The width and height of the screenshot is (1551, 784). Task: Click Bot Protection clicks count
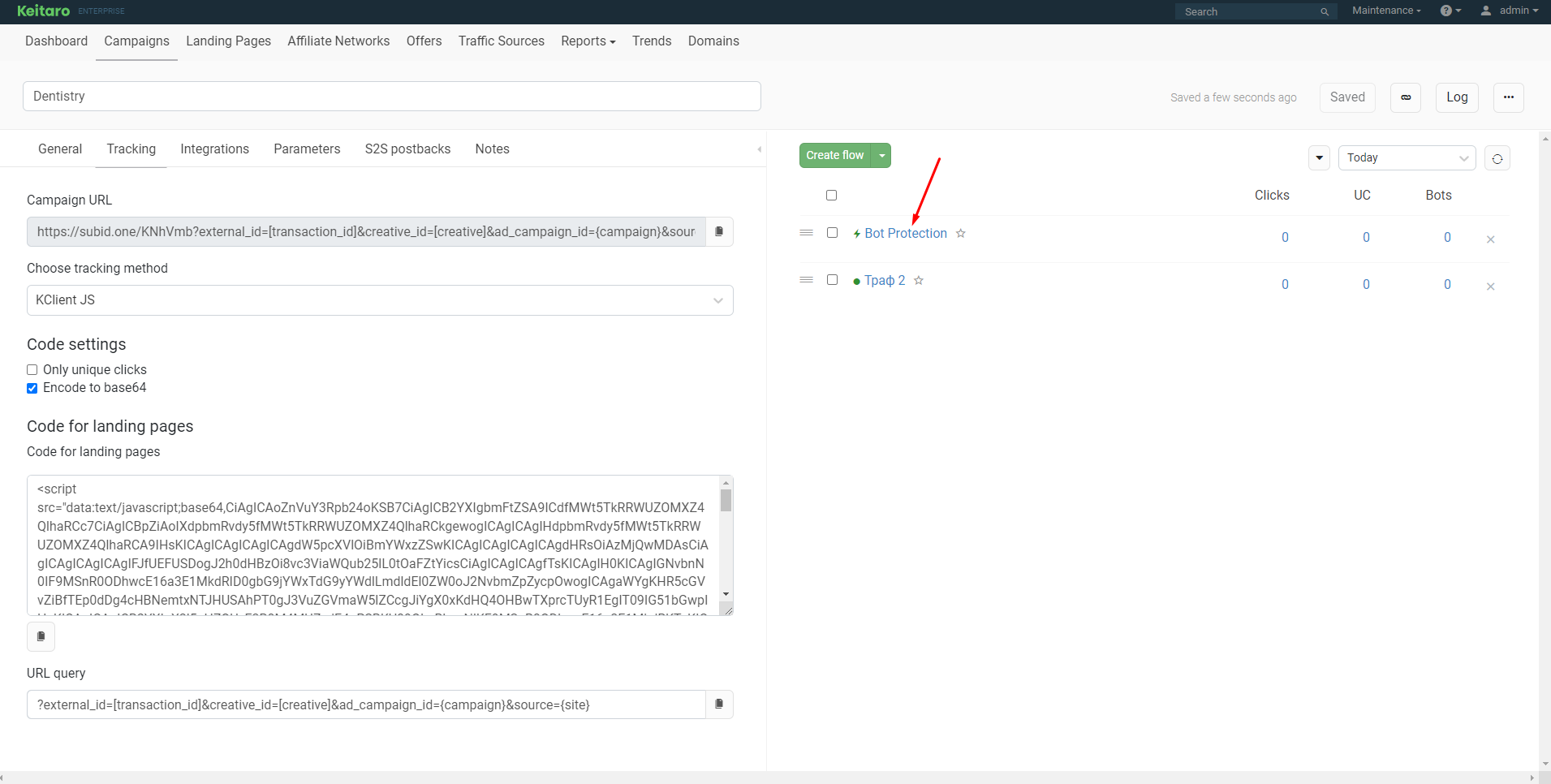(x=1285, y=238)
